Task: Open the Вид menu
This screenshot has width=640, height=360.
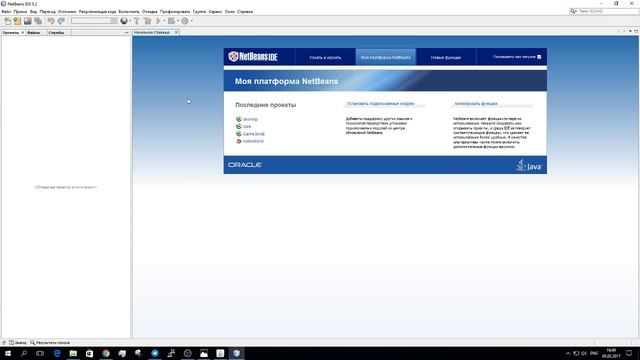Action: (x=33, y=12)
